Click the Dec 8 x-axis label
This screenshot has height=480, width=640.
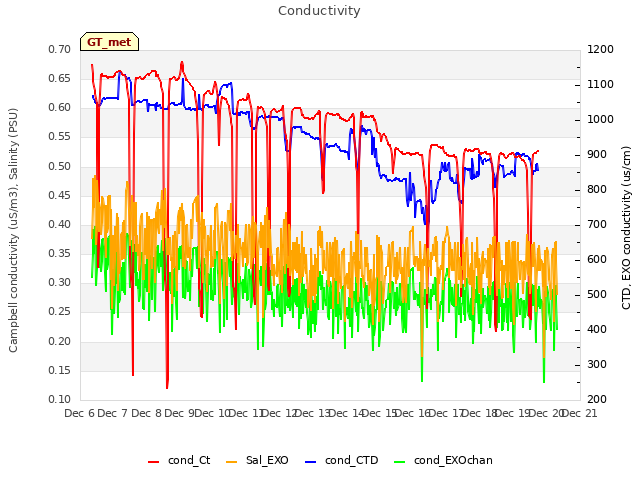tap(146, 413)
